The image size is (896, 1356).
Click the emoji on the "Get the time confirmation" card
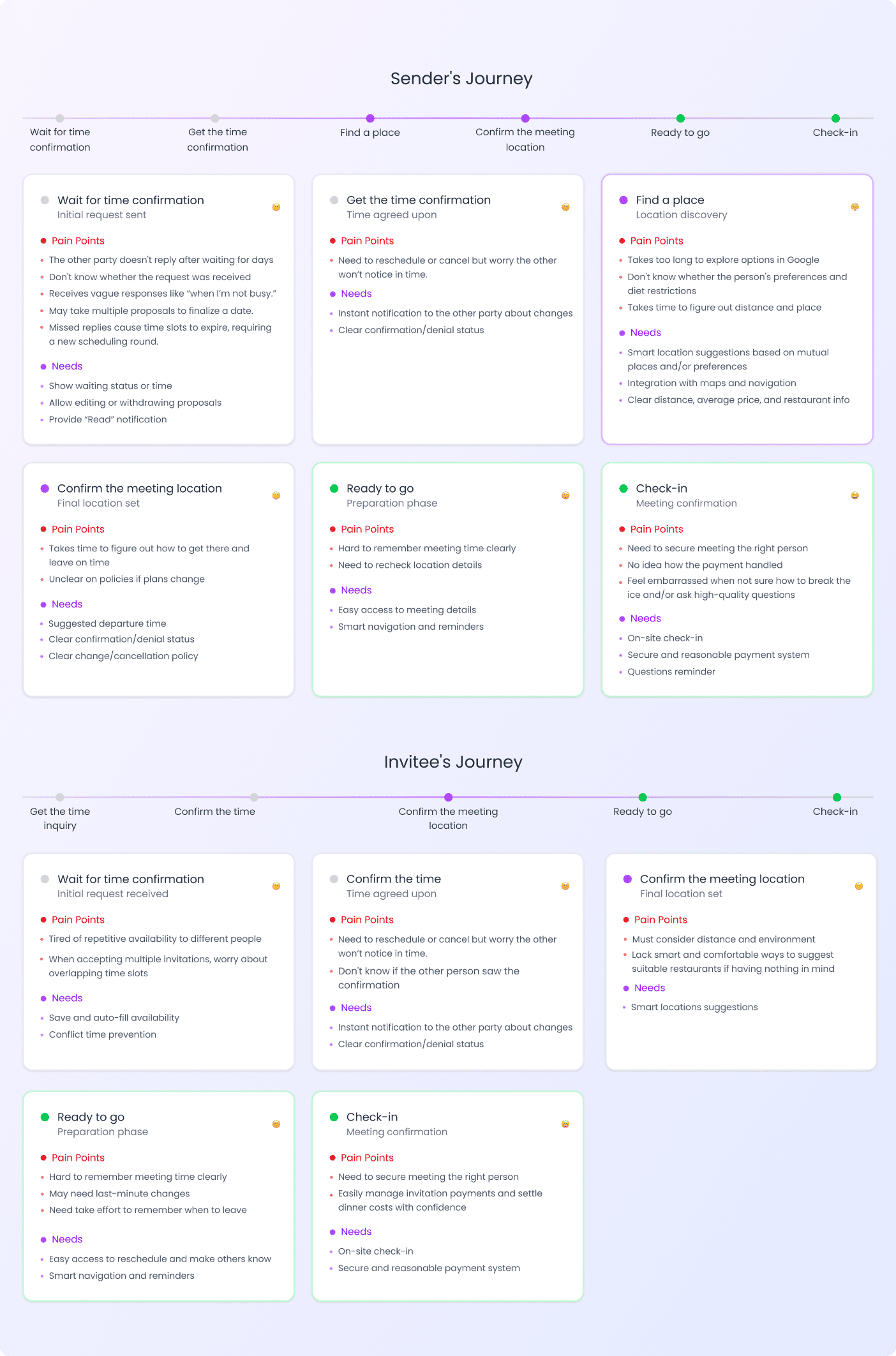tap(565, 207)
